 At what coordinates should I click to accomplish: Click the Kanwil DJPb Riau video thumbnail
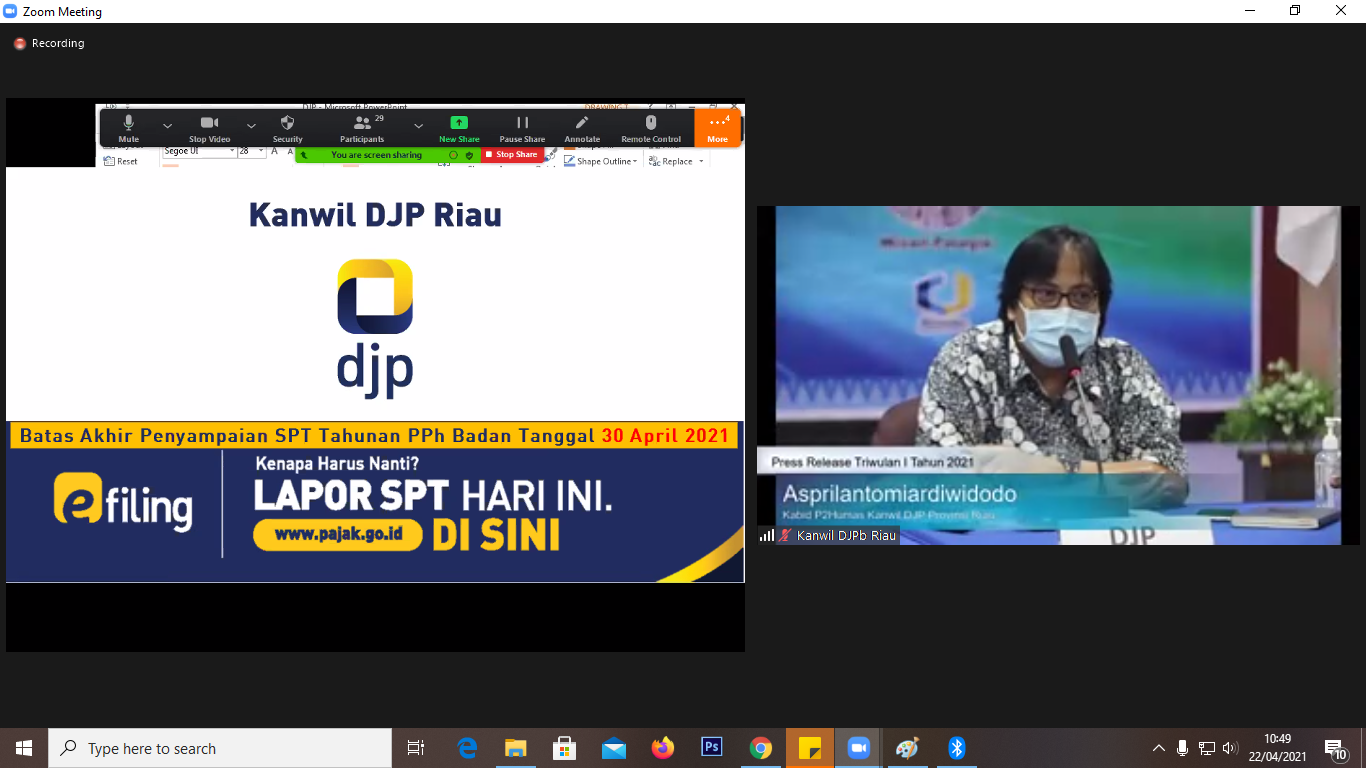pyautogui.click(x=1048, y=375)
